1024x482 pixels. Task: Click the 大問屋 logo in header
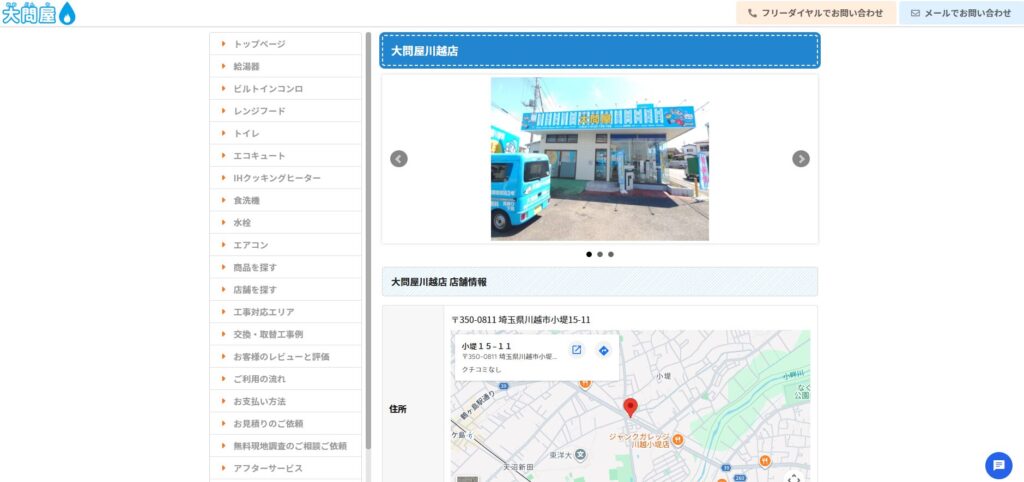coord(39,13)
